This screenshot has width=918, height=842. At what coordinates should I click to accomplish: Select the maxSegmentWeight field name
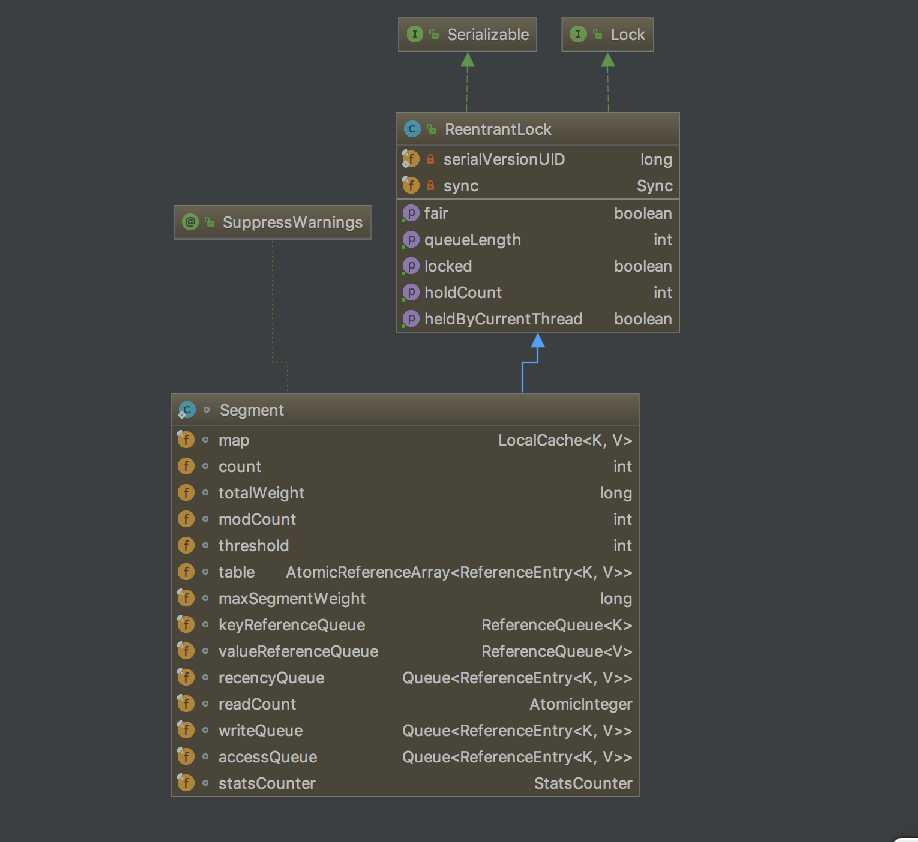(292, 598)
